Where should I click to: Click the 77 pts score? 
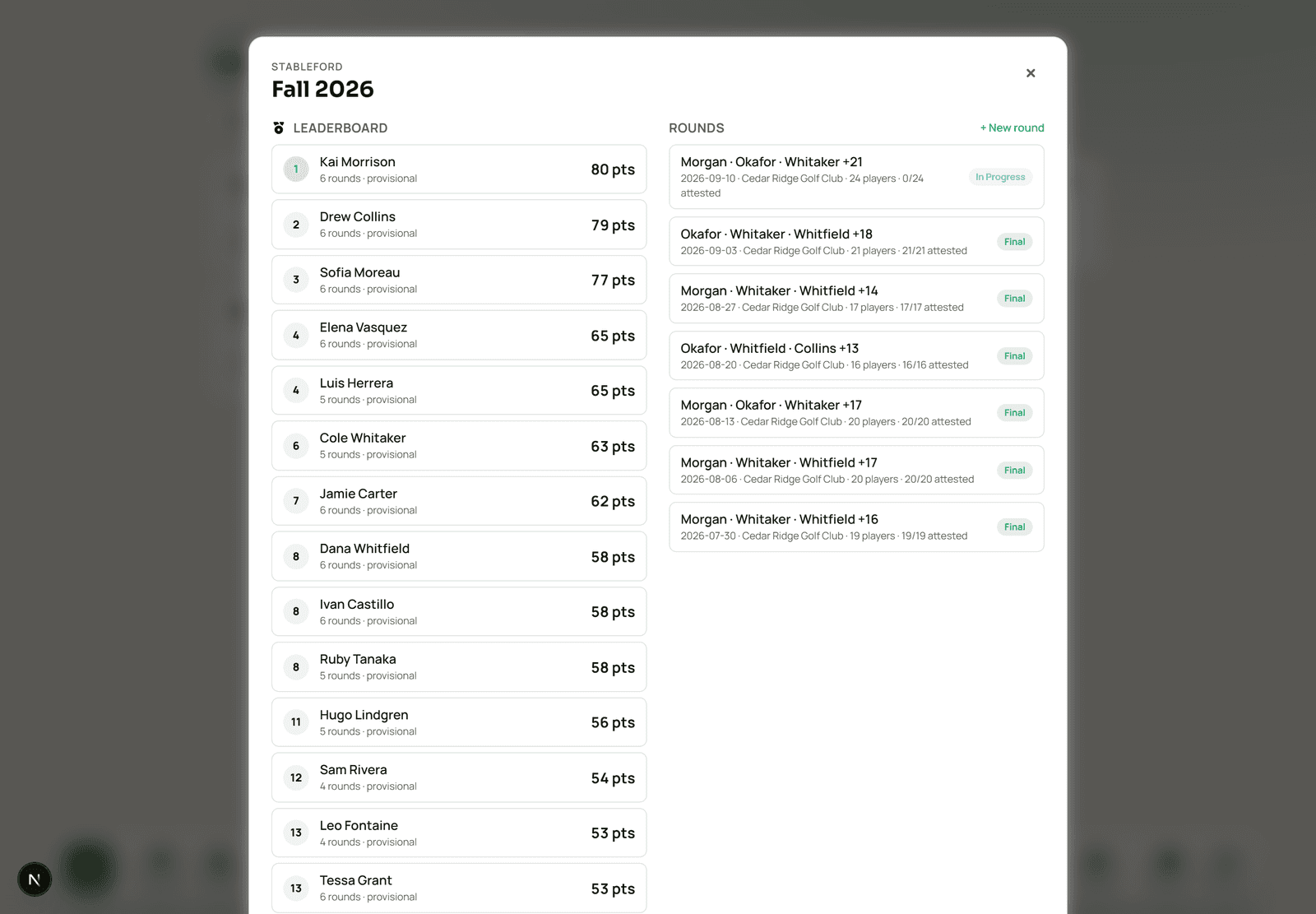coord(613,281)
